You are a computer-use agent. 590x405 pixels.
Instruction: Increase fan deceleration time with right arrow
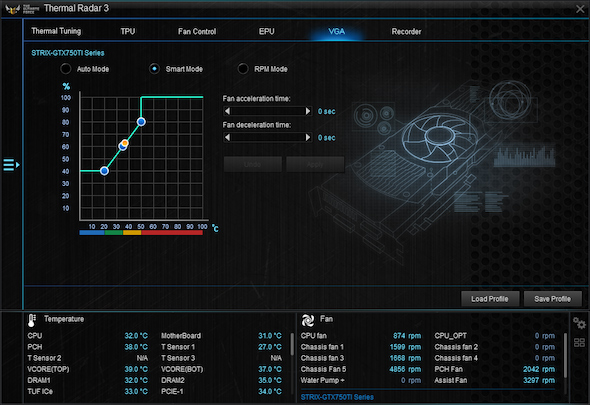[308, 137]
